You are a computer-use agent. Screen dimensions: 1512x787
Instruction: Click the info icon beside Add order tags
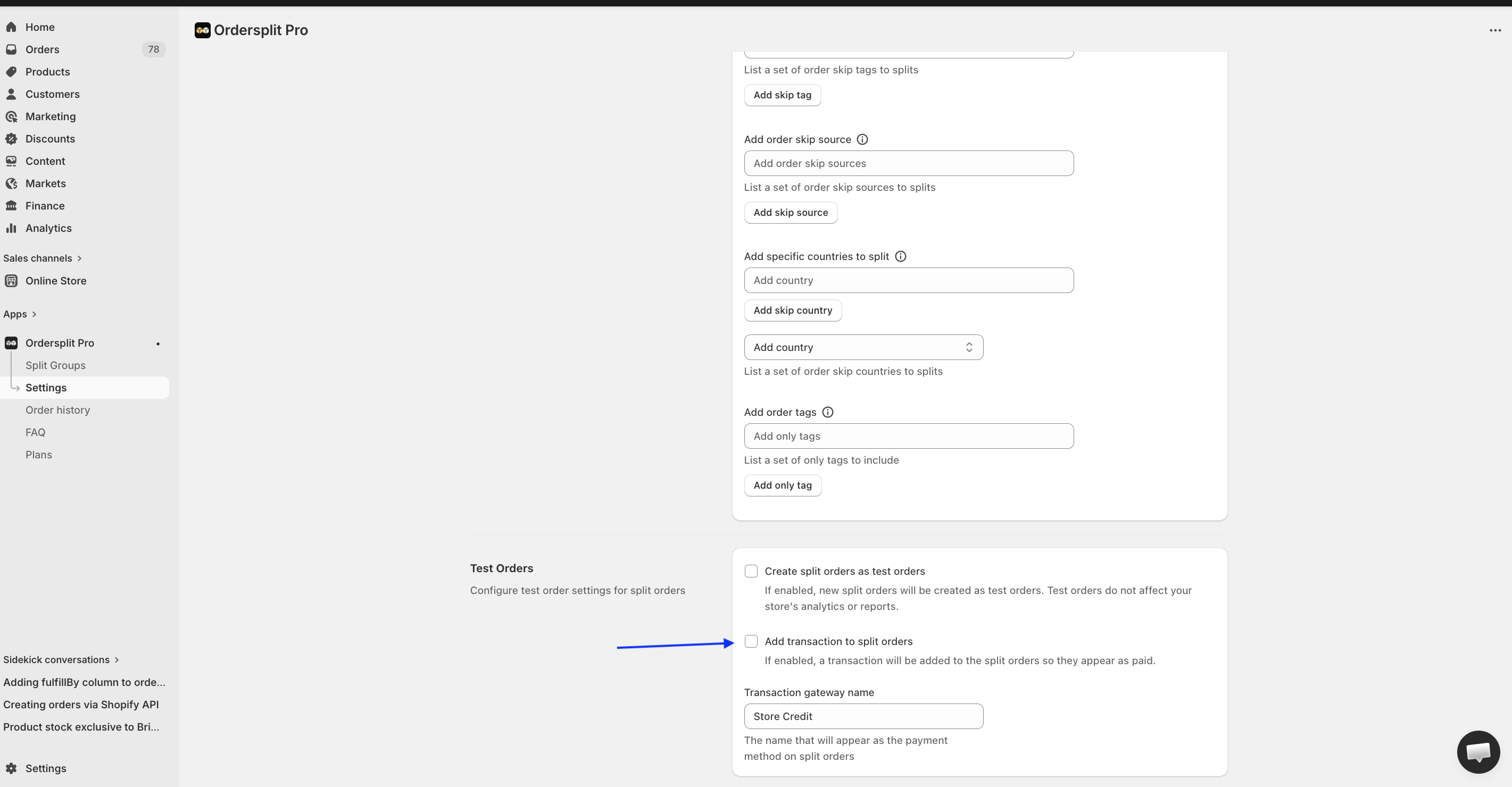(x=827, y=412)
